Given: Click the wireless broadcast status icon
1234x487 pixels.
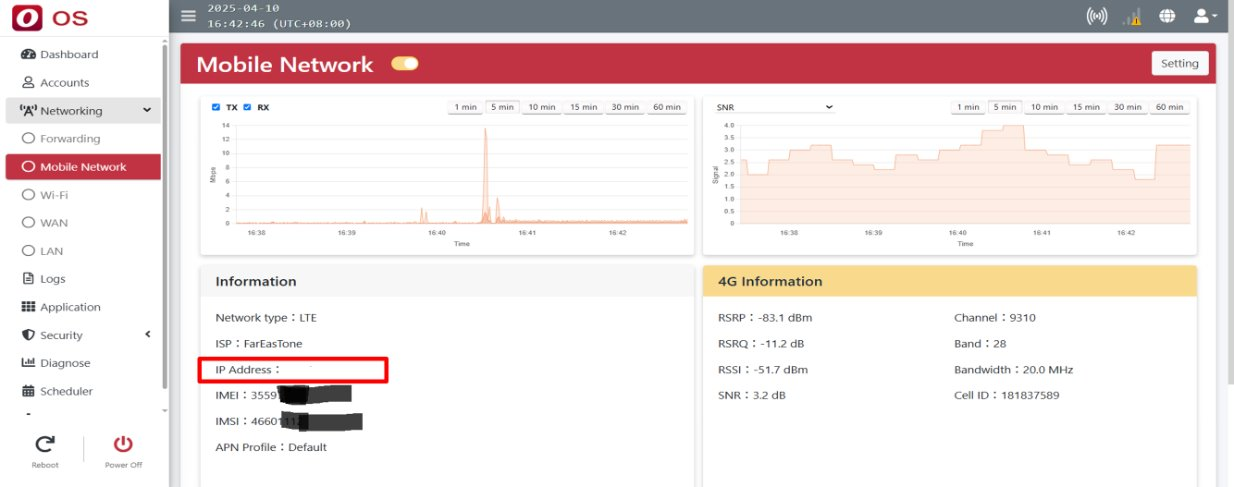Looking at the screenshot, I should click(1097, 16).
